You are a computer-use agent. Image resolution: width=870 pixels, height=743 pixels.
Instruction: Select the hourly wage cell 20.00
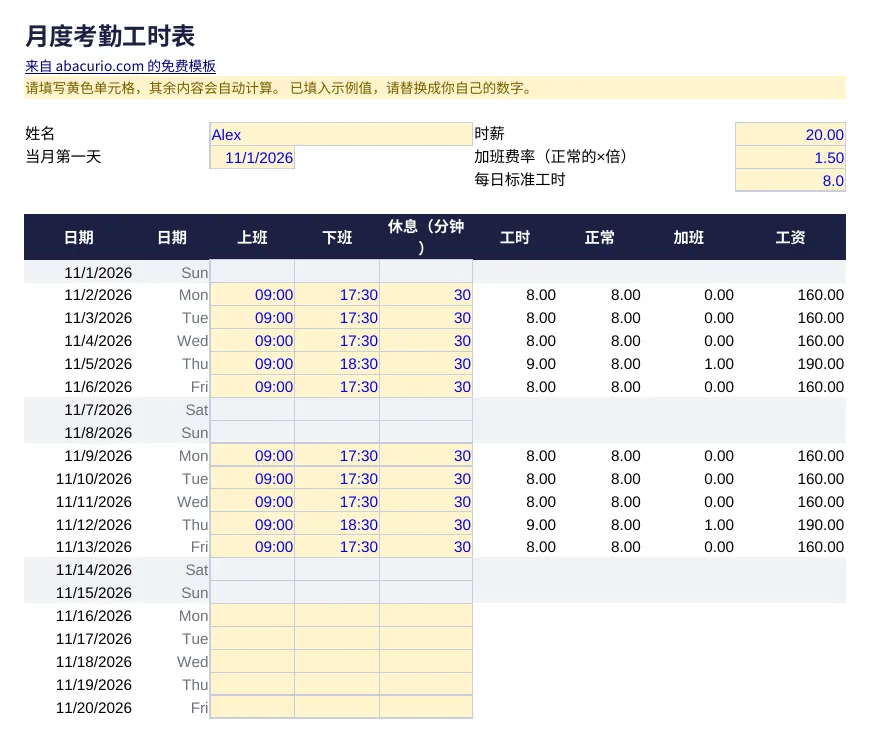pyautogui.click(x=790, y=134)
